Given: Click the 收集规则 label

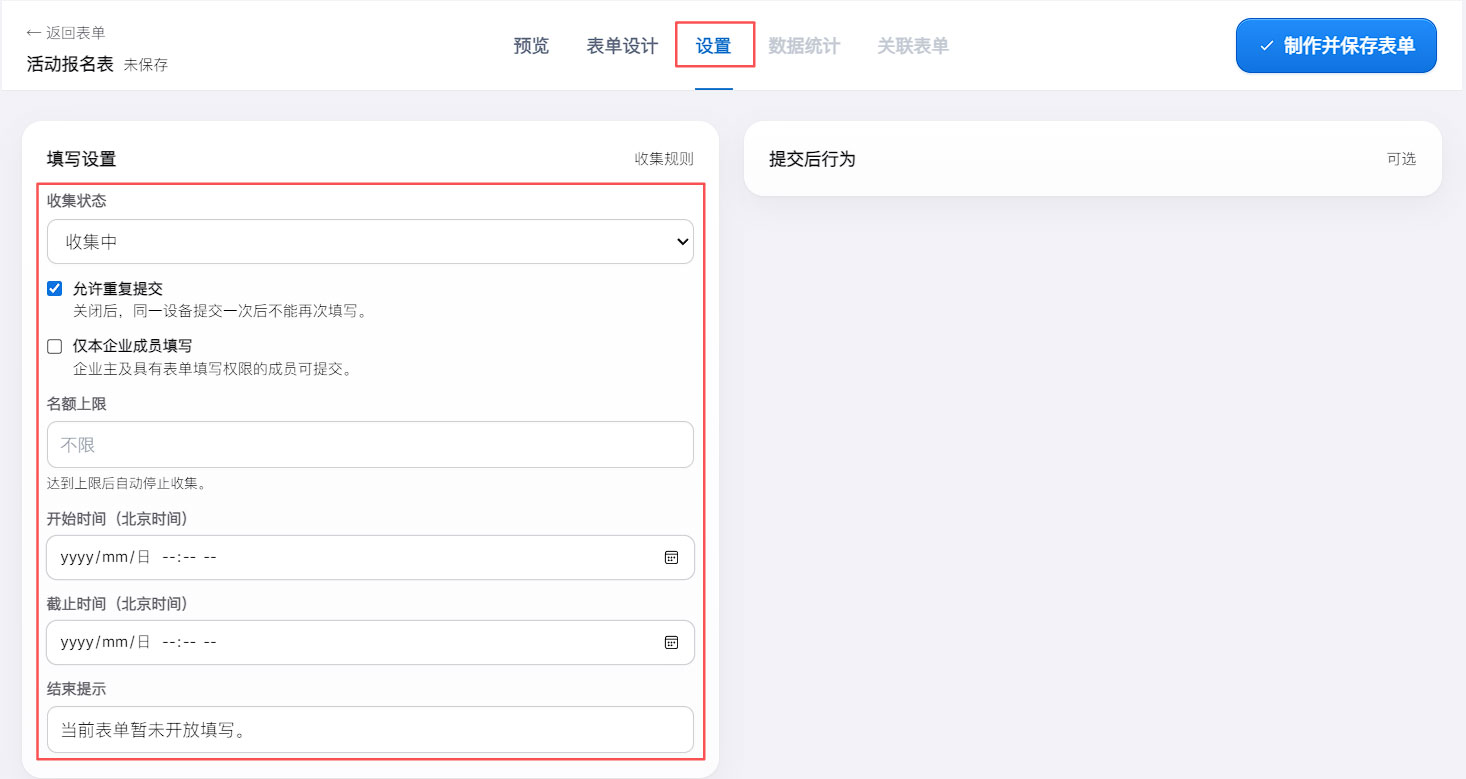Looking at the screenshot, I should click(x=664, y=159).
